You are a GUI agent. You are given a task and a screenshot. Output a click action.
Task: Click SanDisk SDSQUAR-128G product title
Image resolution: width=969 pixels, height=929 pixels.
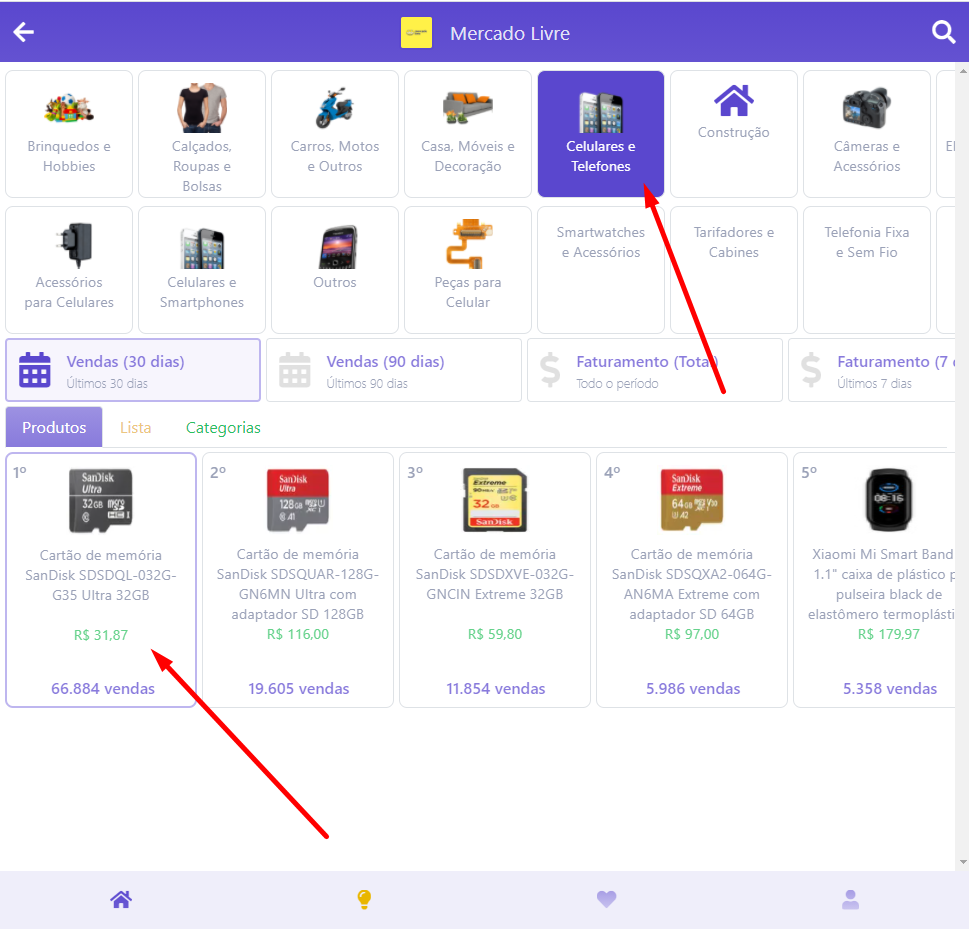(298, 584)
